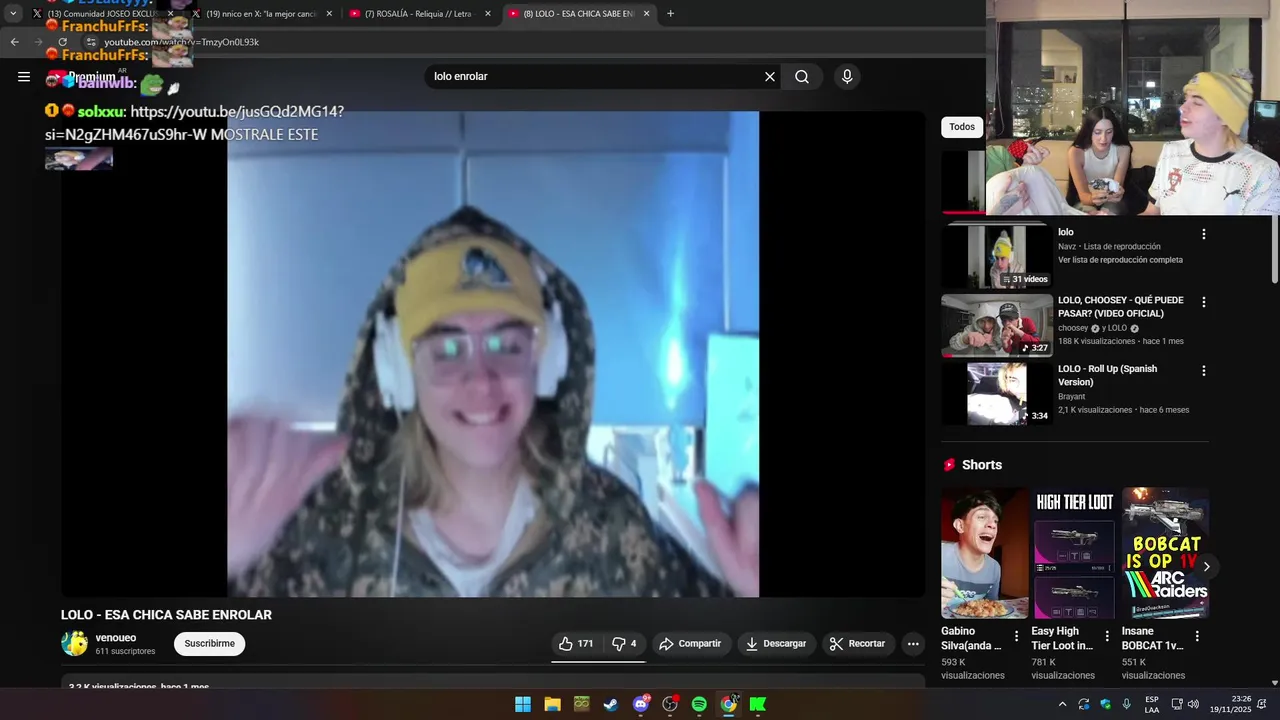
Task: Open the tray microphone icon
Action: point(1126,704)
